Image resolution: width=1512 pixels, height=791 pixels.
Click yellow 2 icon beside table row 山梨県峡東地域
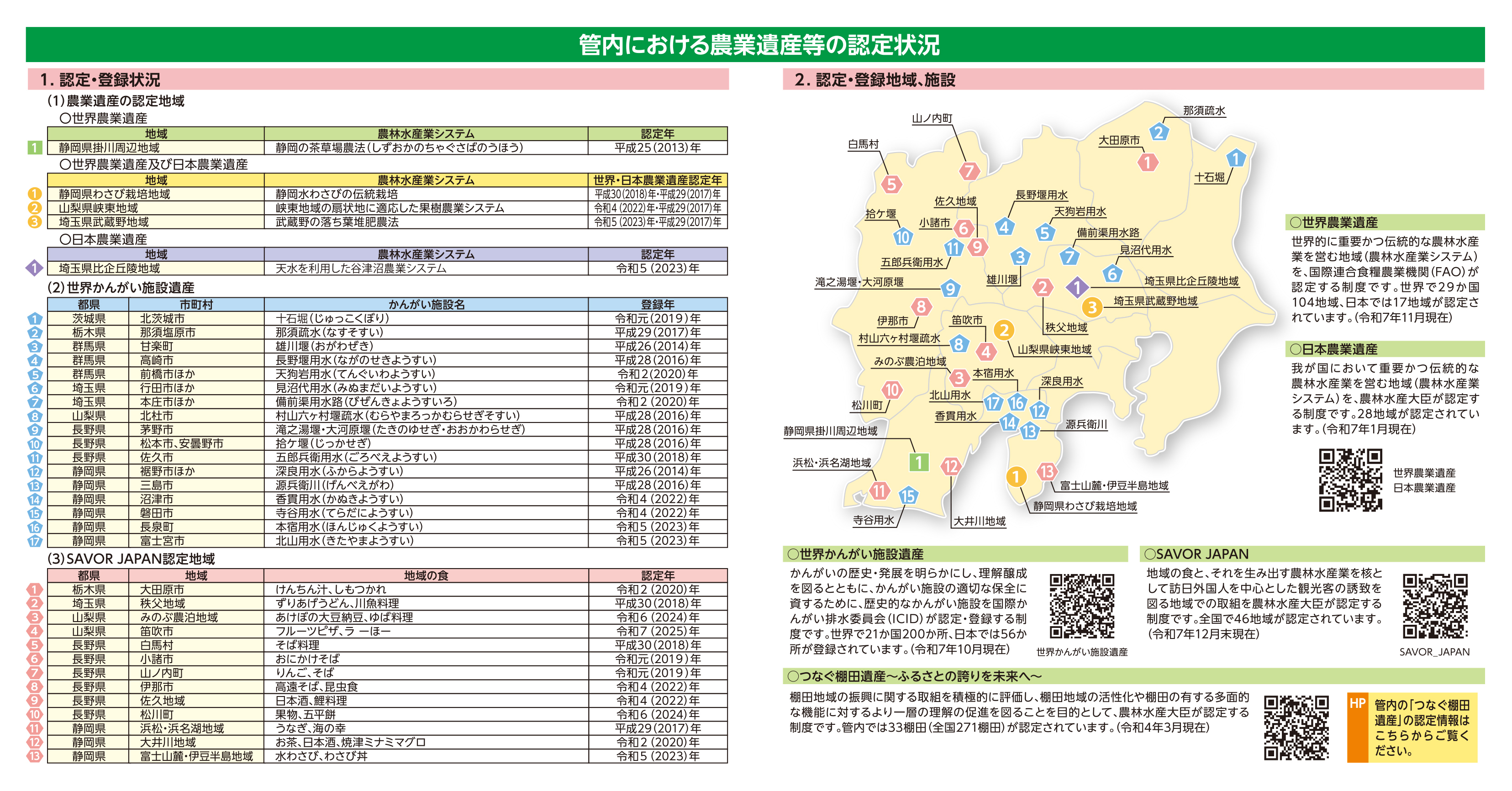point(35,208)
